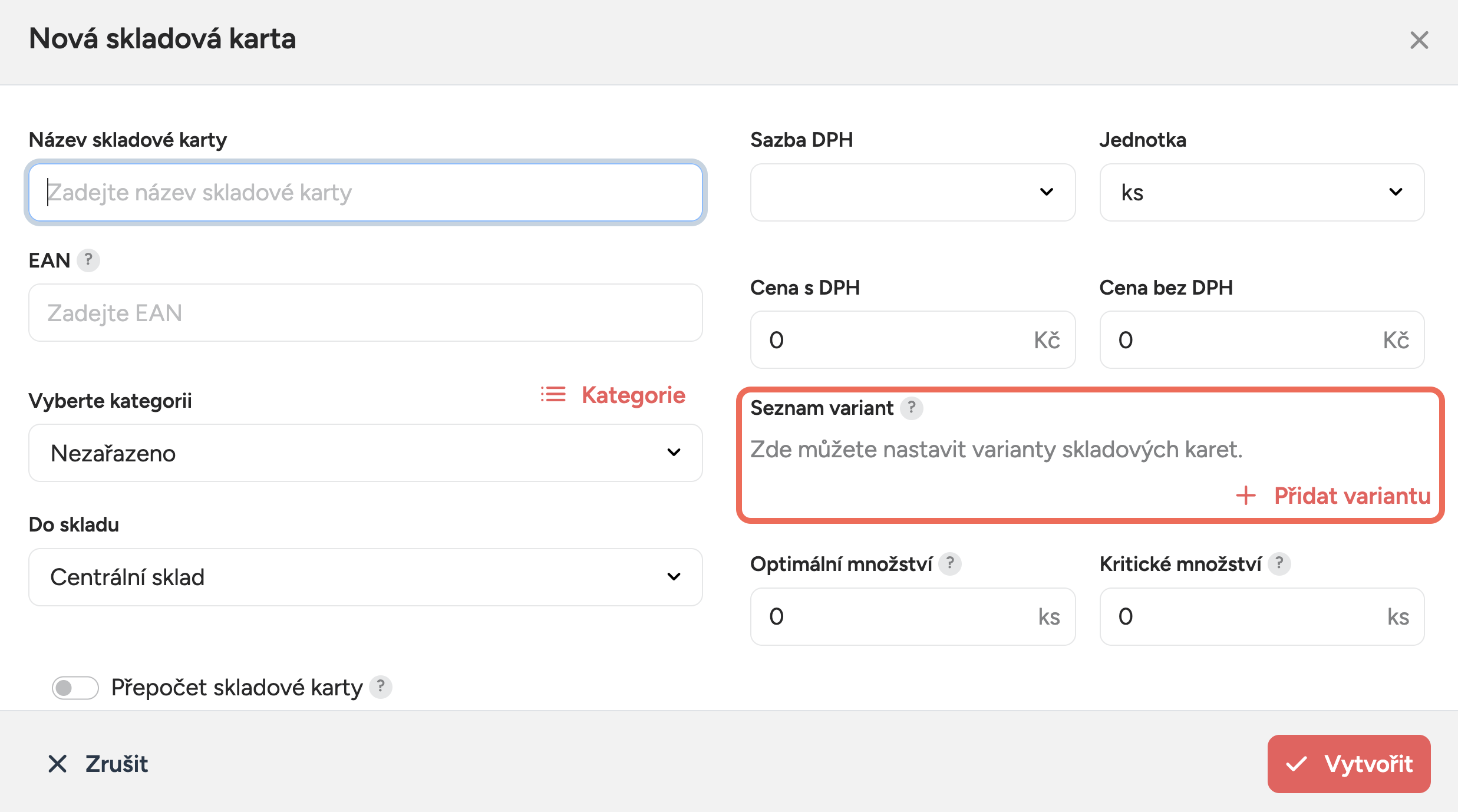Click the Zadejte EAN input field
Viewport: 1458px width, 812px height.
coord(365,313)
